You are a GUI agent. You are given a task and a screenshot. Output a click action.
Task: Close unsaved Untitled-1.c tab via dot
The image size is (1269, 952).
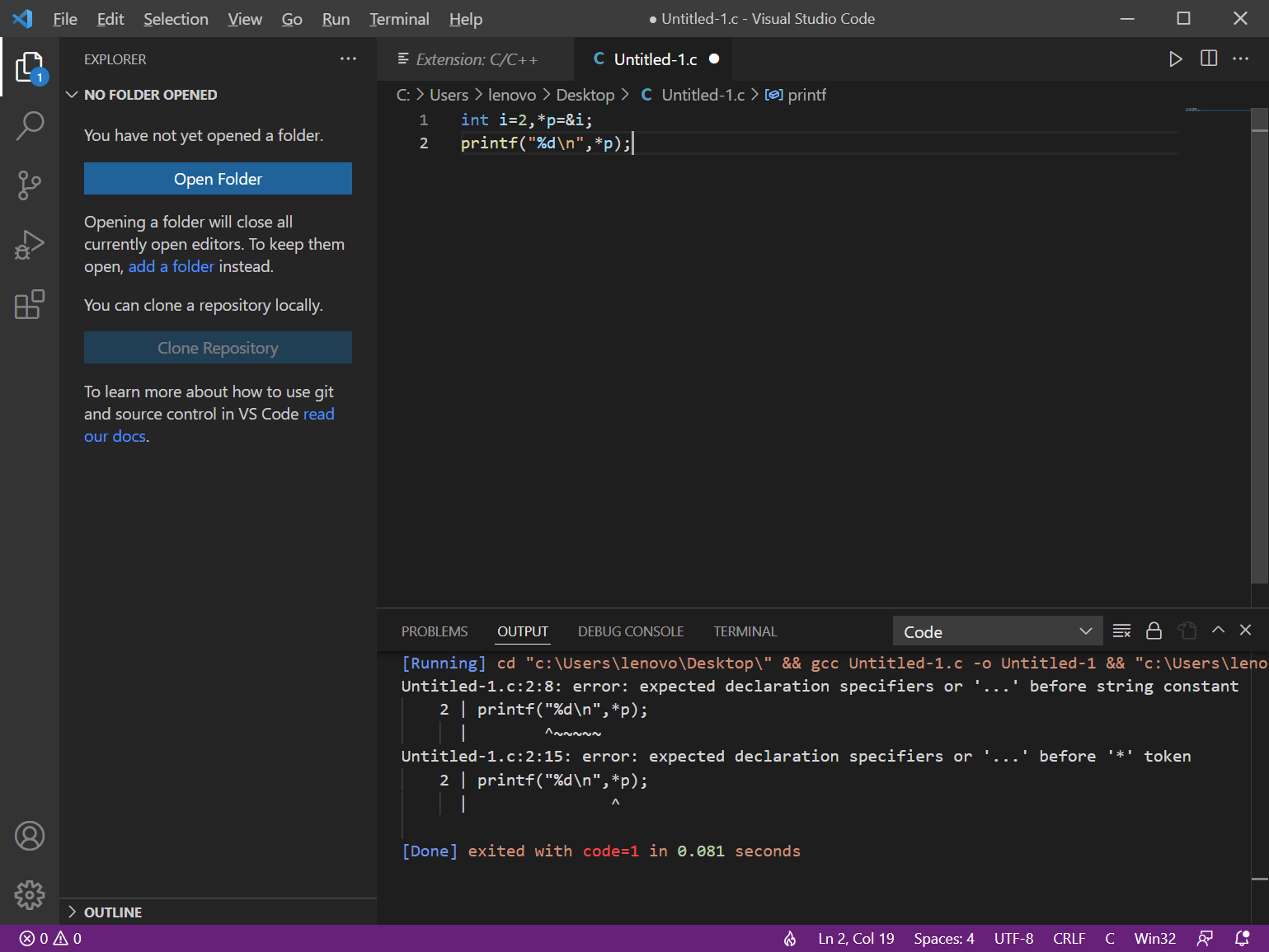tap(714, 59)
